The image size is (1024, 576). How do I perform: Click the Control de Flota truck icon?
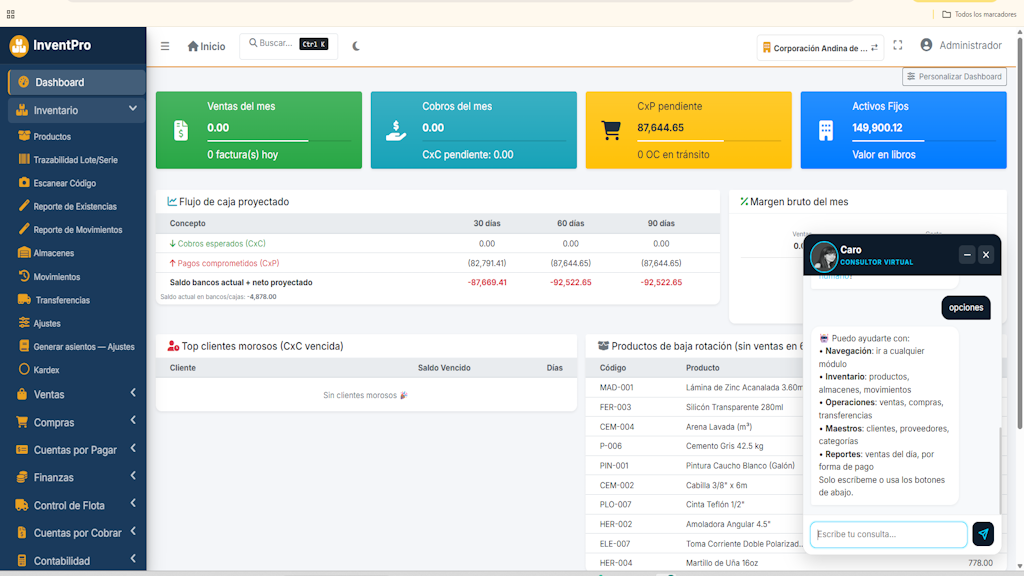(22, 505)
